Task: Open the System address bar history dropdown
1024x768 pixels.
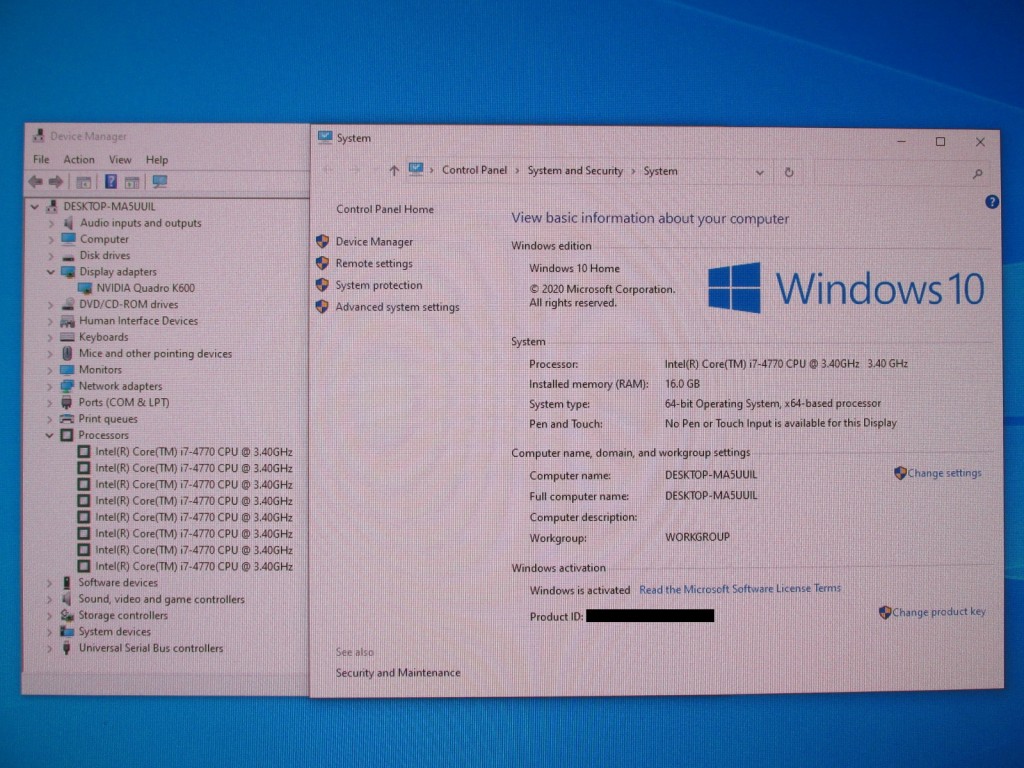Action: click(760, 173)
